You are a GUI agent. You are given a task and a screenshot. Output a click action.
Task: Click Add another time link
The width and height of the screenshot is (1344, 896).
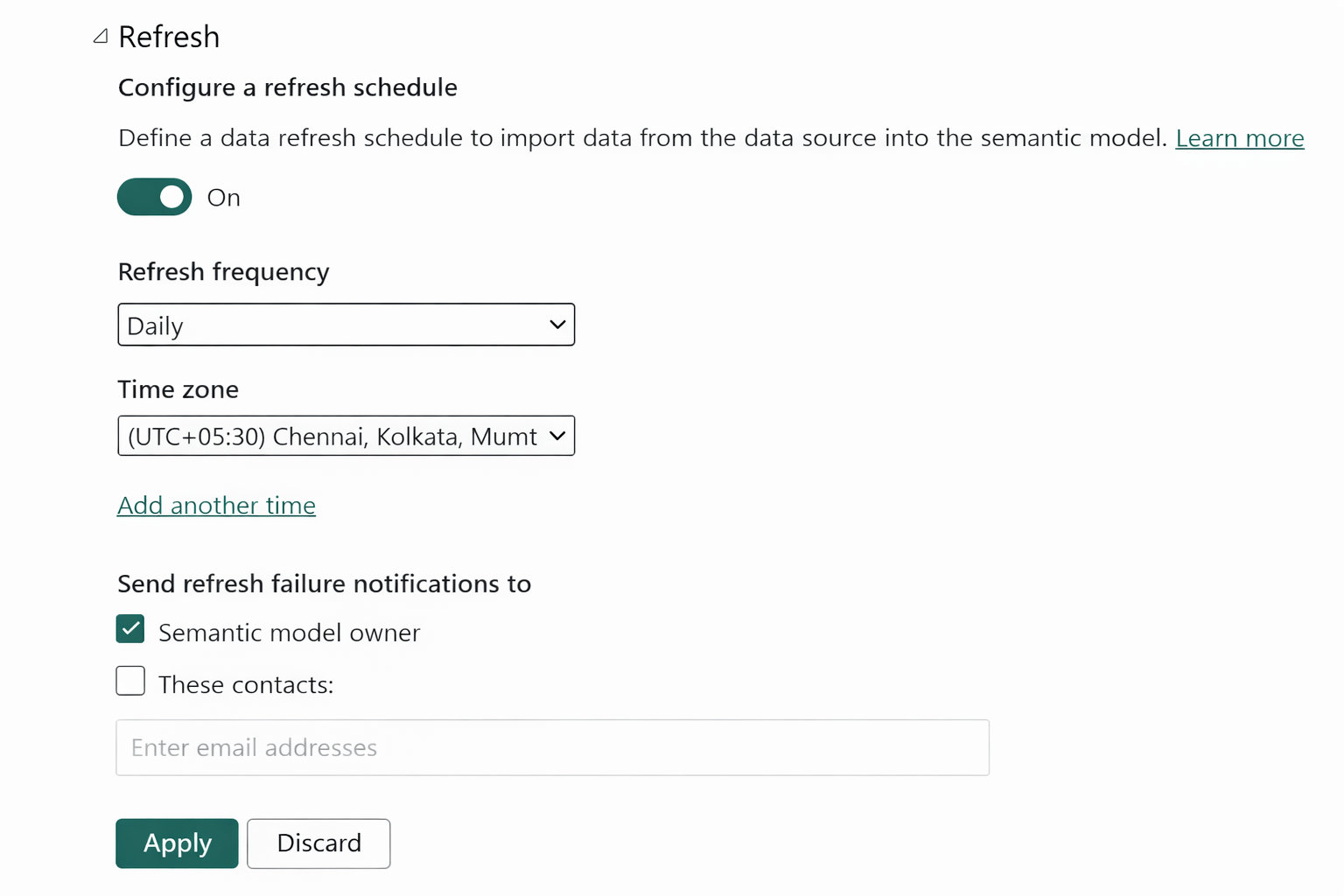click(x=217, y=505)
